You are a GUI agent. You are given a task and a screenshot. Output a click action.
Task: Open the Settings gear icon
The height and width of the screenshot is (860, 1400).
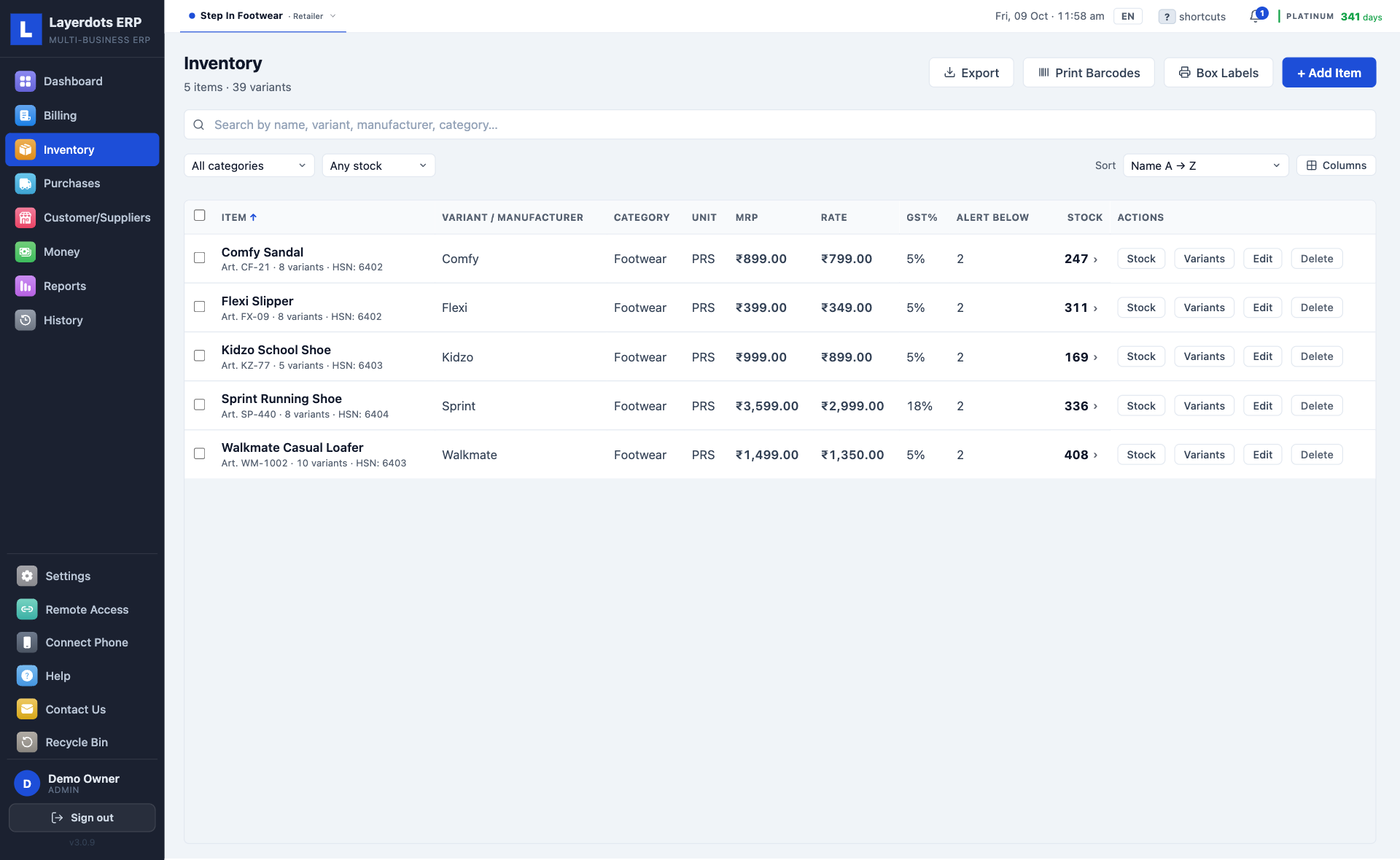[27, 576]
